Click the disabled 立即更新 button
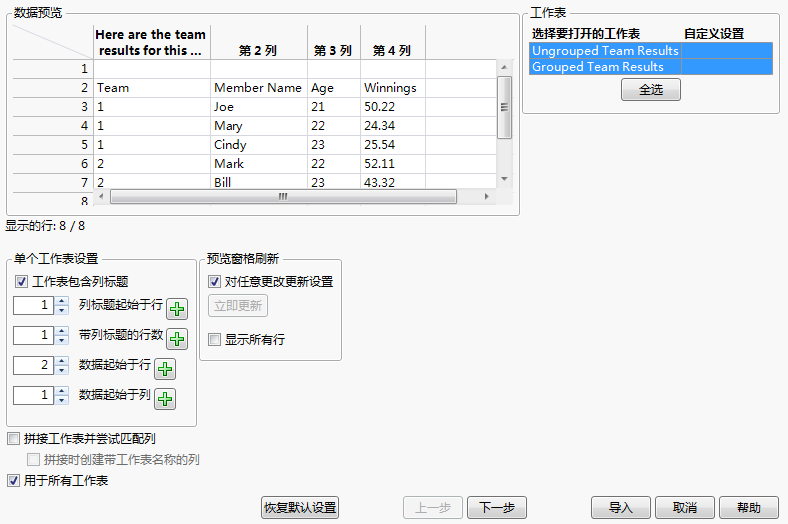Image resolution: width=788 pixels, height=524 pixels. (x=238, y=305)
